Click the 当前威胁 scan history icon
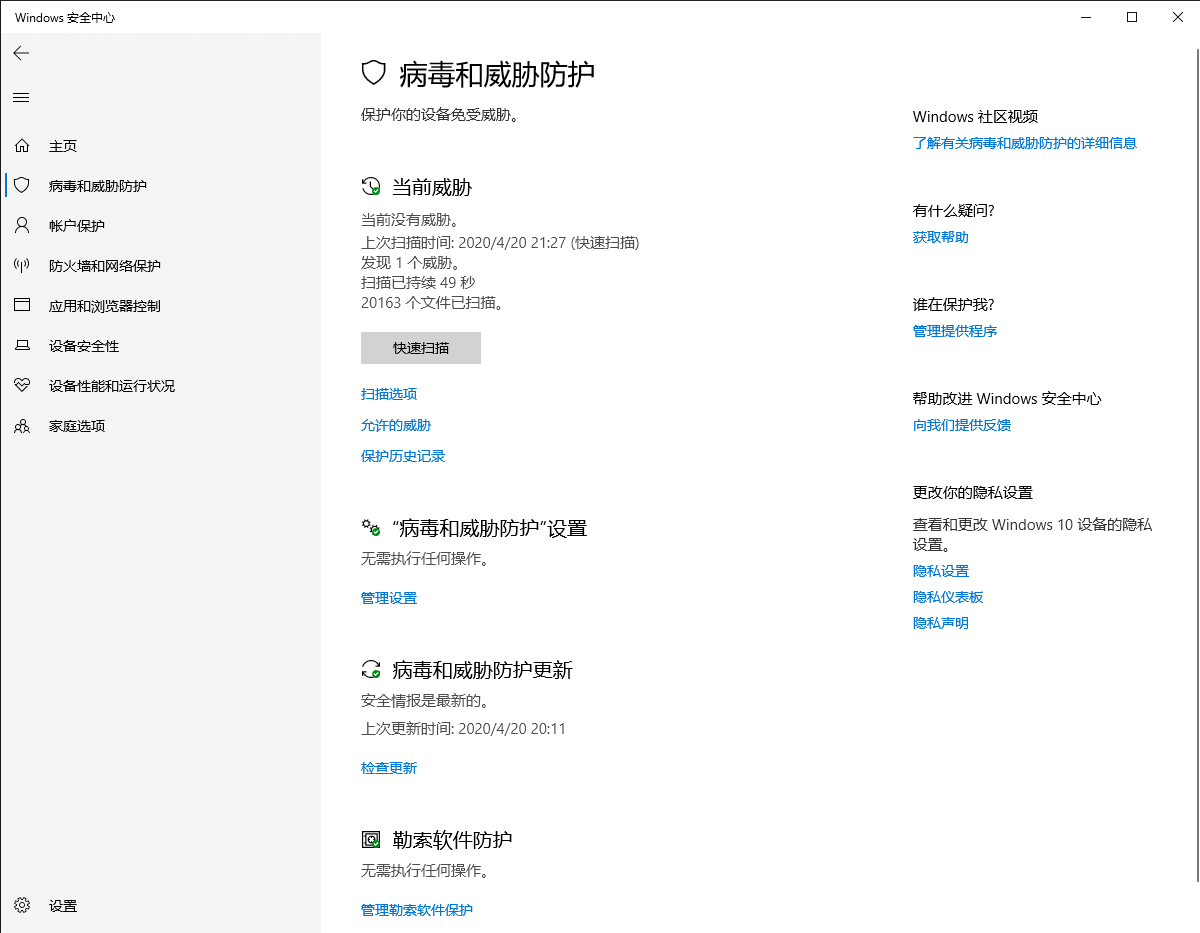This screenshot has width=1200, height=933. [x=371, y=187]
